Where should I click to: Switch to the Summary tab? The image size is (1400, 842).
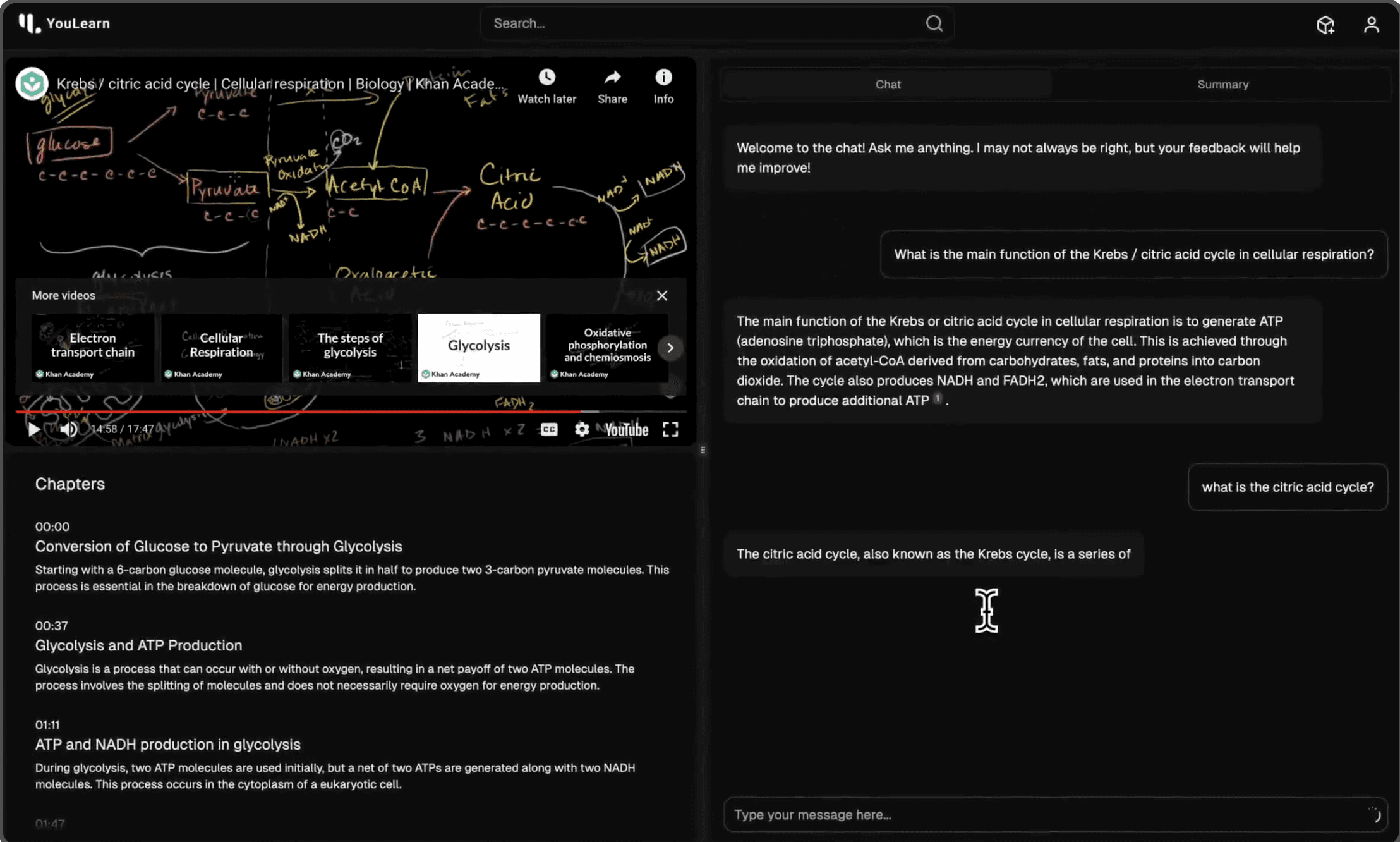(x=1222, y=85)
